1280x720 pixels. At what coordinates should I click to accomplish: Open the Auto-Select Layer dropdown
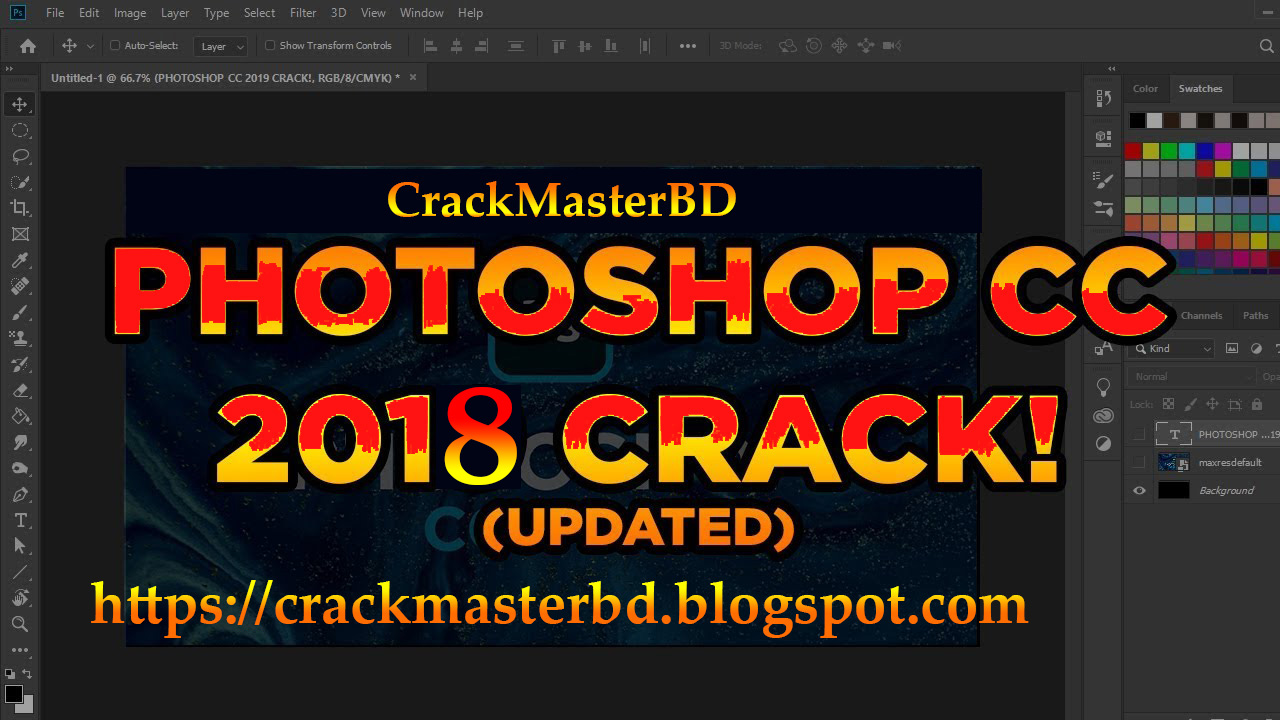[221, 46]
